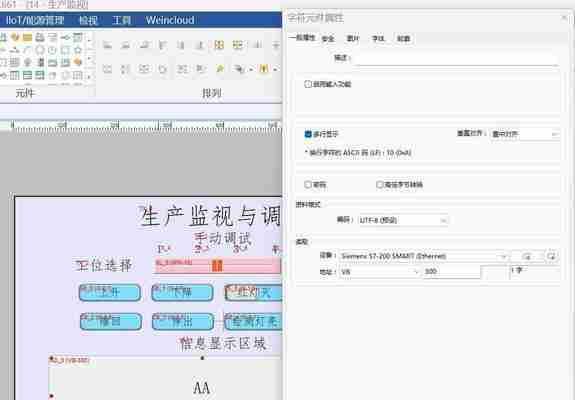The height and width of the screenshot is (400, 575).
Task: Switch to the 轮廓 tab in properties dialog
Action: click(403, 38)
